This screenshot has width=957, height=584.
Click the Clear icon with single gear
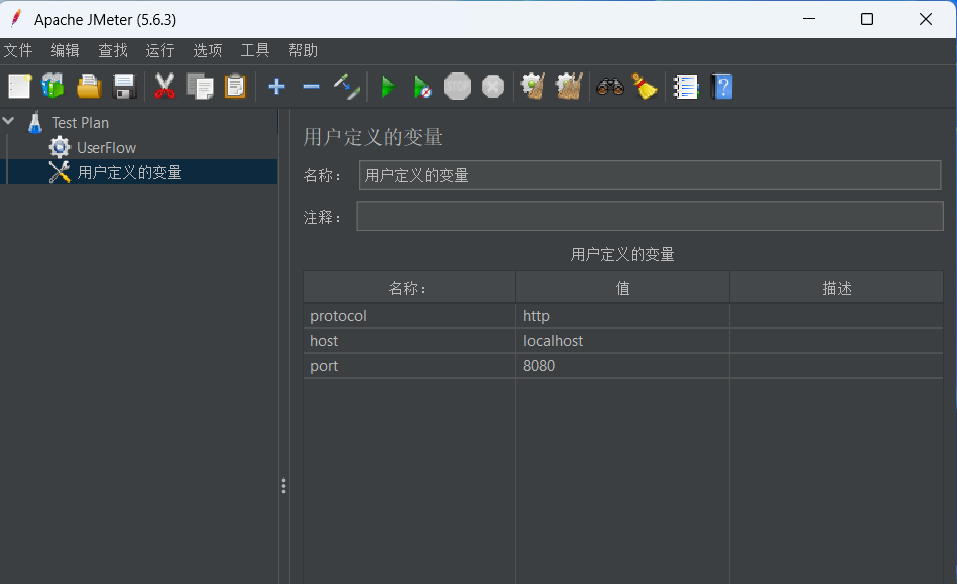(533, 86)
